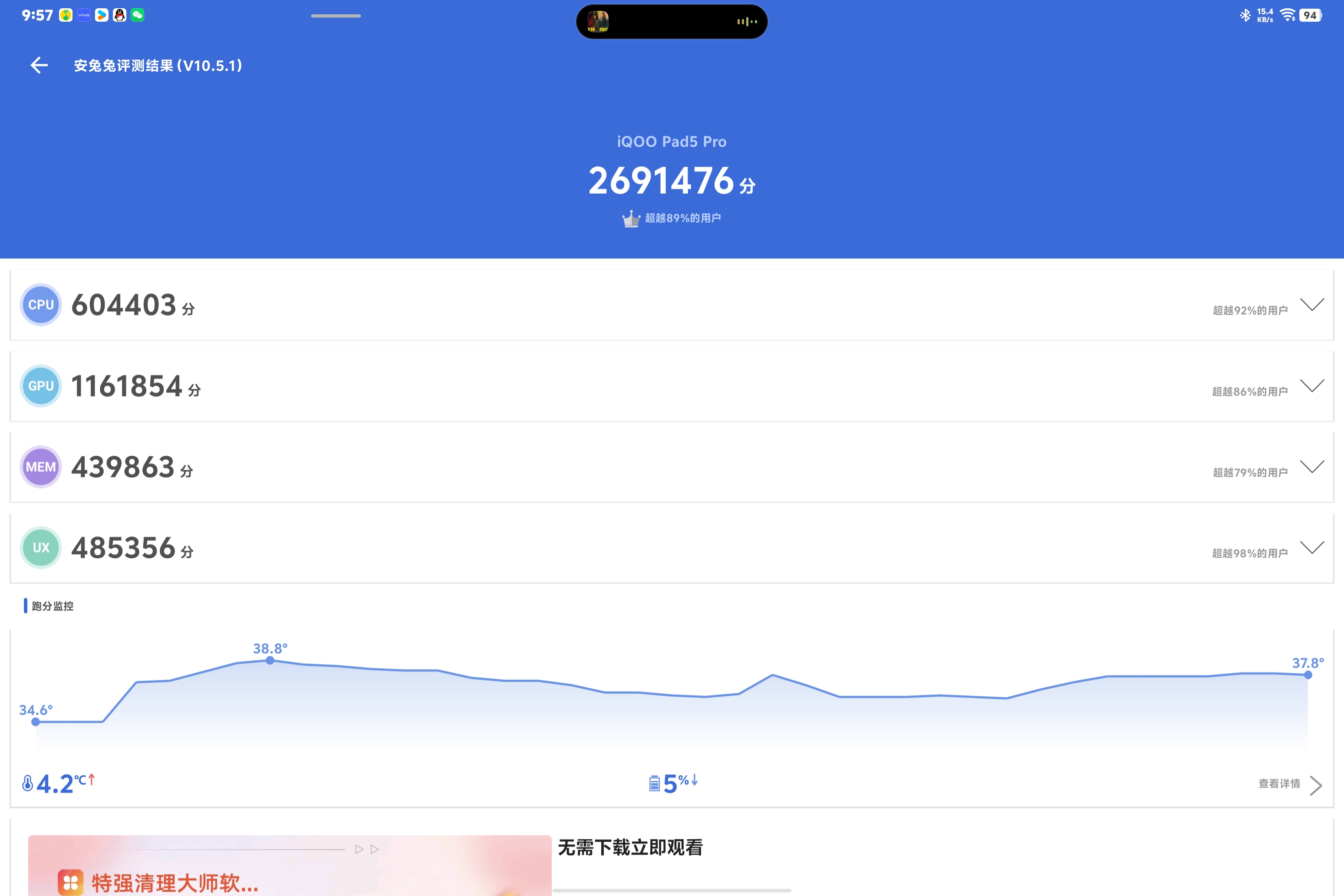1344x896 pixels.
Task: Tap the battery level 94 indicator
Action: pos(1311,16)
